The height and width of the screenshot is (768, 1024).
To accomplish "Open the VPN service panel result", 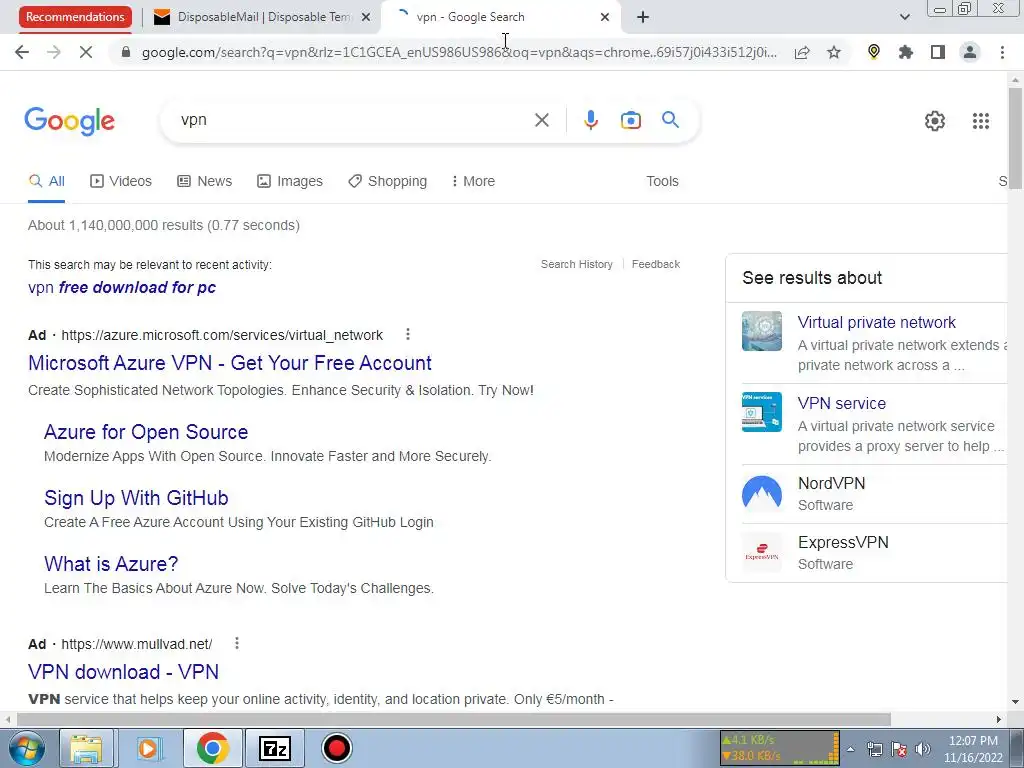I will [842, 403].
